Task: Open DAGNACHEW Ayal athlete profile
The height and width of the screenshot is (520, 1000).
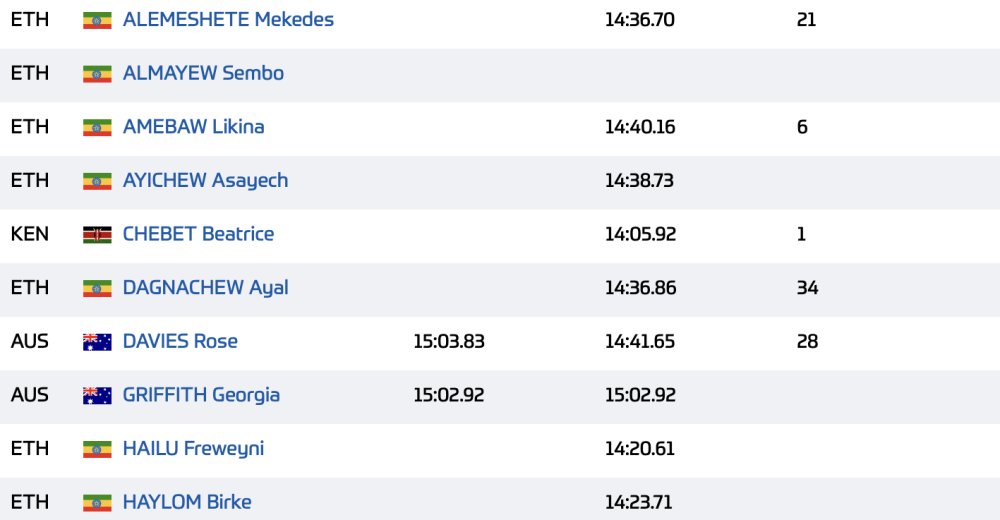Action: (x=205, y=288)
